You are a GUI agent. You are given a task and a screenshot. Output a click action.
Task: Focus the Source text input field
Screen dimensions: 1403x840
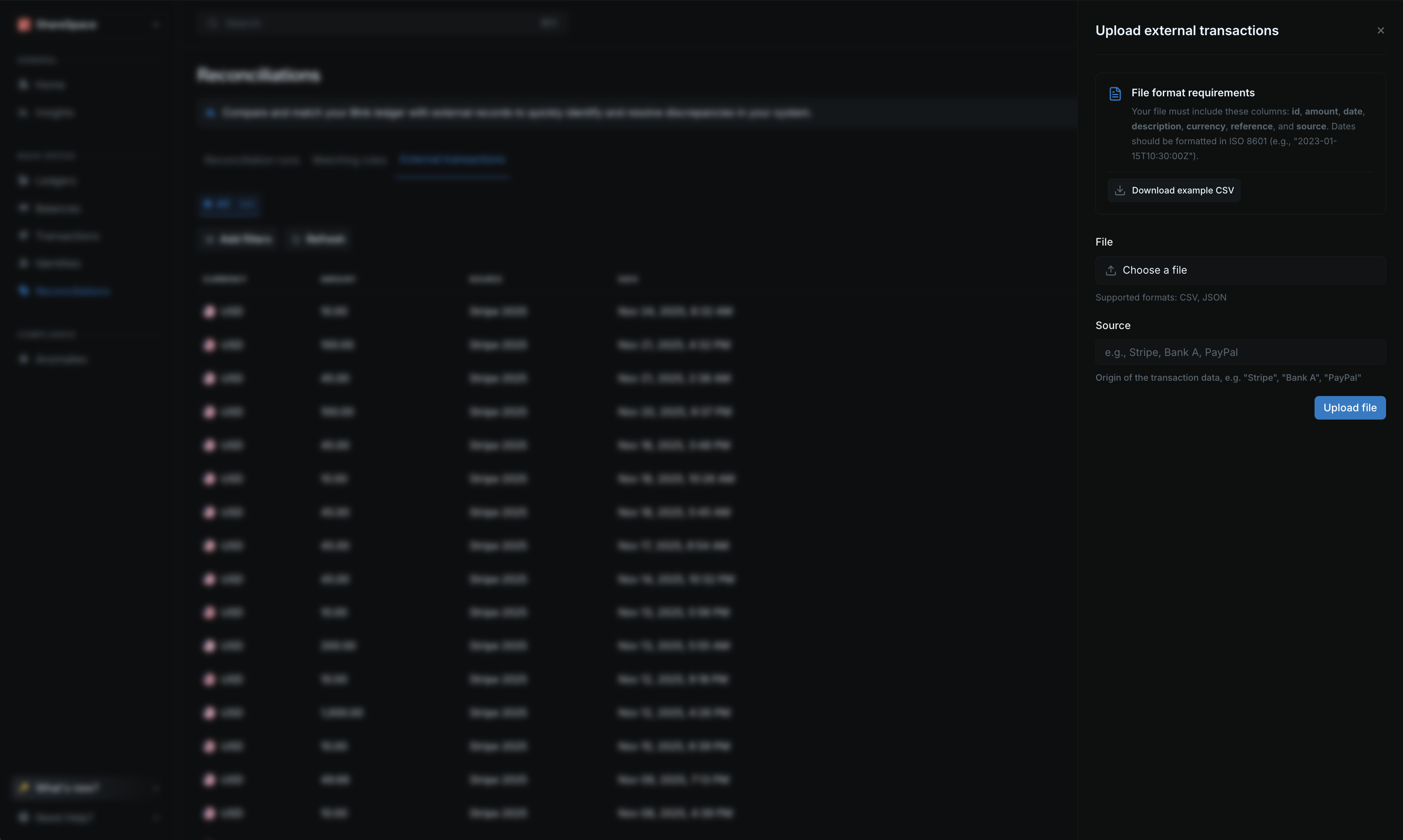click(x=1240, y=352)
